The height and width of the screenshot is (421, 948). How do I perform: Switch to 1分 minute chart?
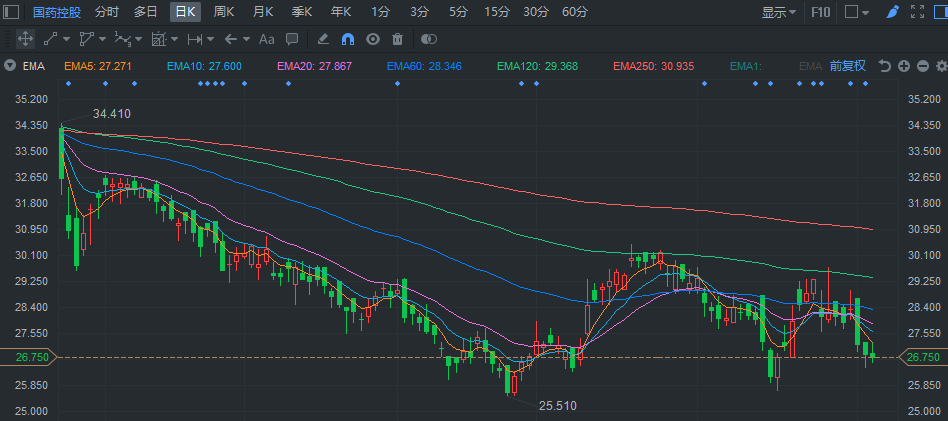(x=380, y=11)
